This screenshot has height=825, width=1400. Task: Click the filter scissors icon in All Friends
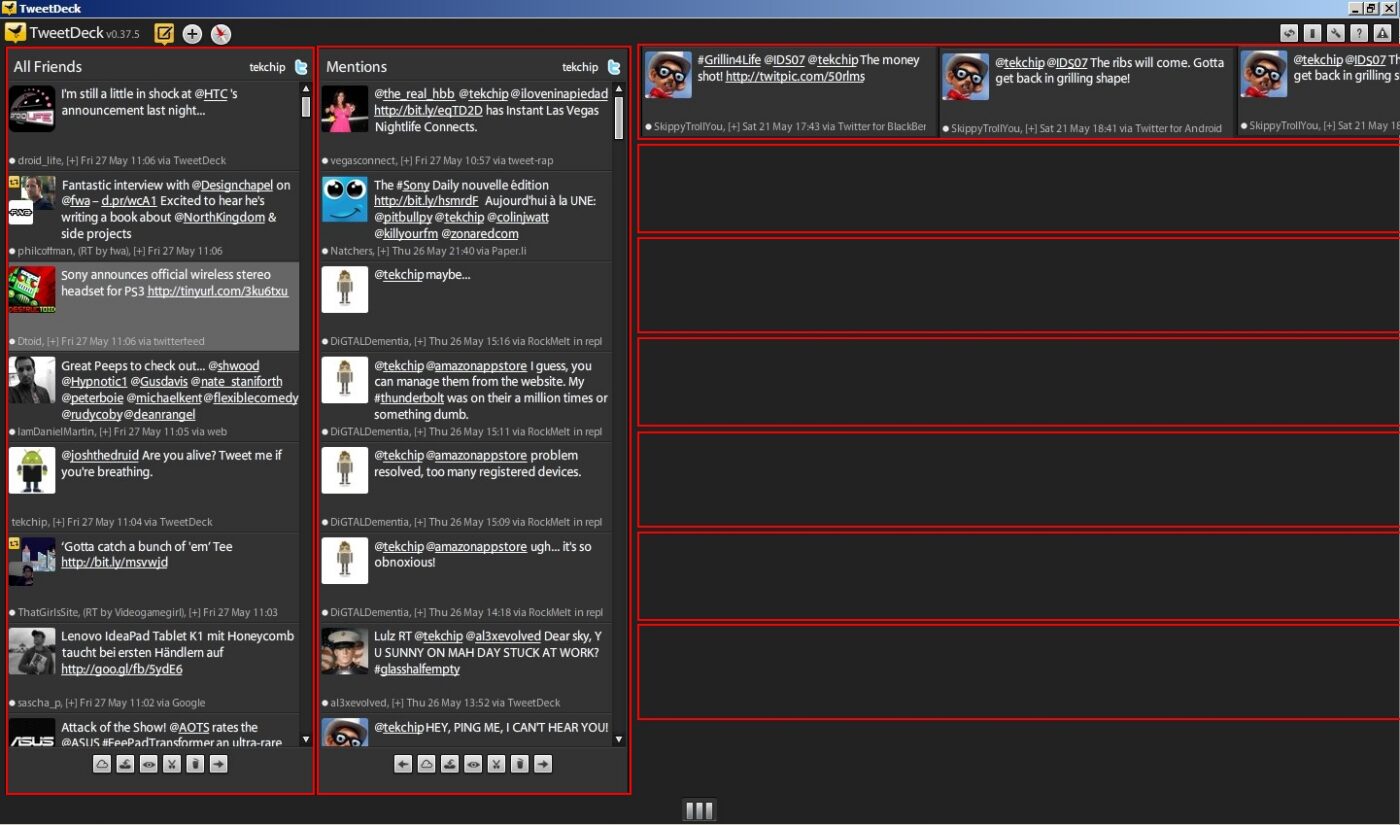click(x=172, y=764)
